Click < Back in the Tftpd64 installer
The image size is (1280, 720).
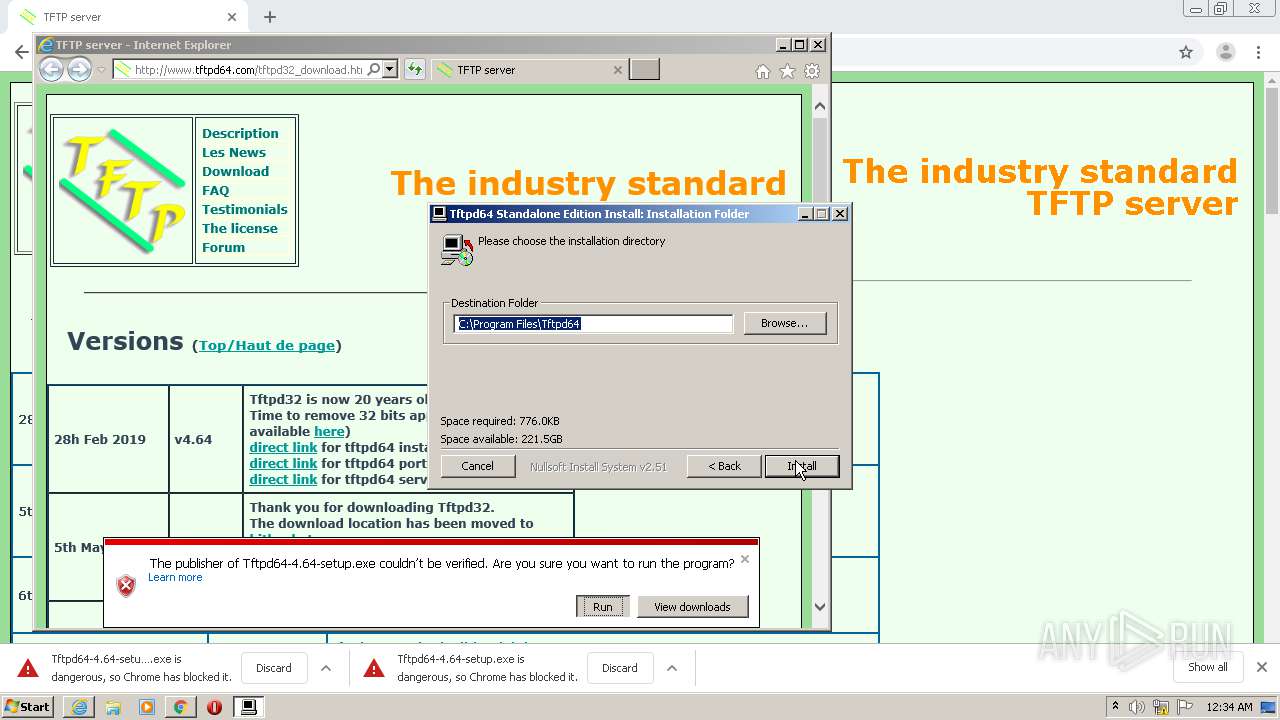724,466
